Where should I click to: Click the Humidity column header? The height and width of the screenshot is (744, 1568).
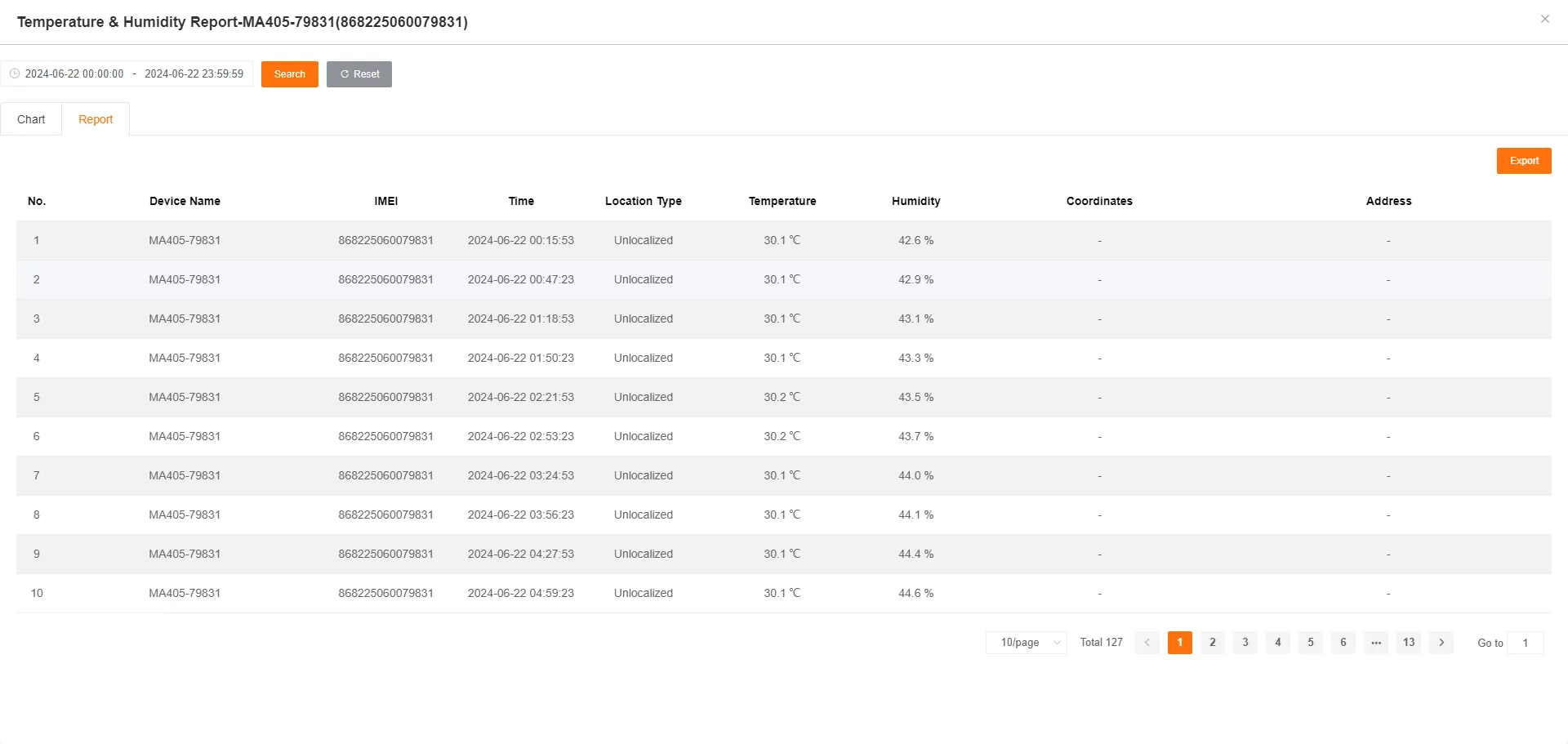coord(915,201)
